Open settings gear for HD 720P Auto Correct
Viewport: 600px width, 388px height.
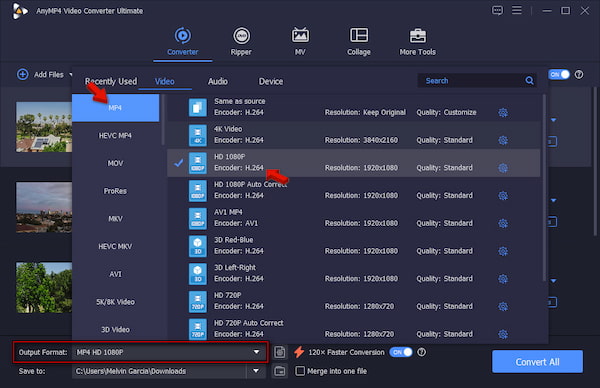(503, 334)
